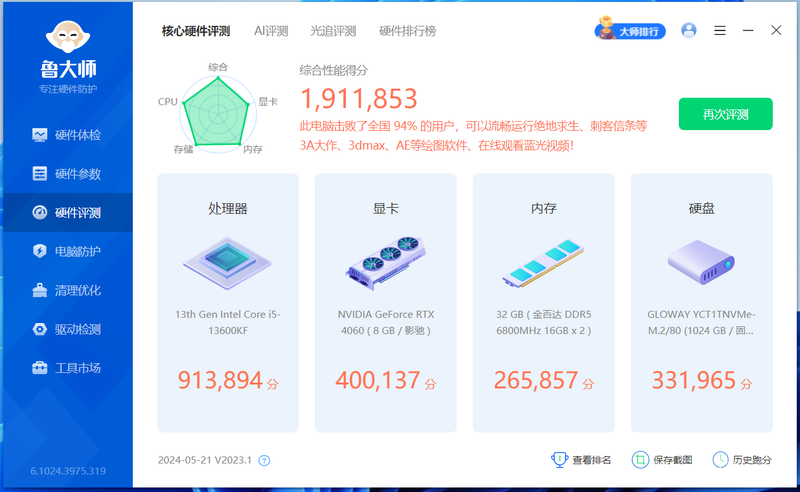Click the NVIDIA GeForce RTX 4060 text
800x492 pixels.
[386, 323]
